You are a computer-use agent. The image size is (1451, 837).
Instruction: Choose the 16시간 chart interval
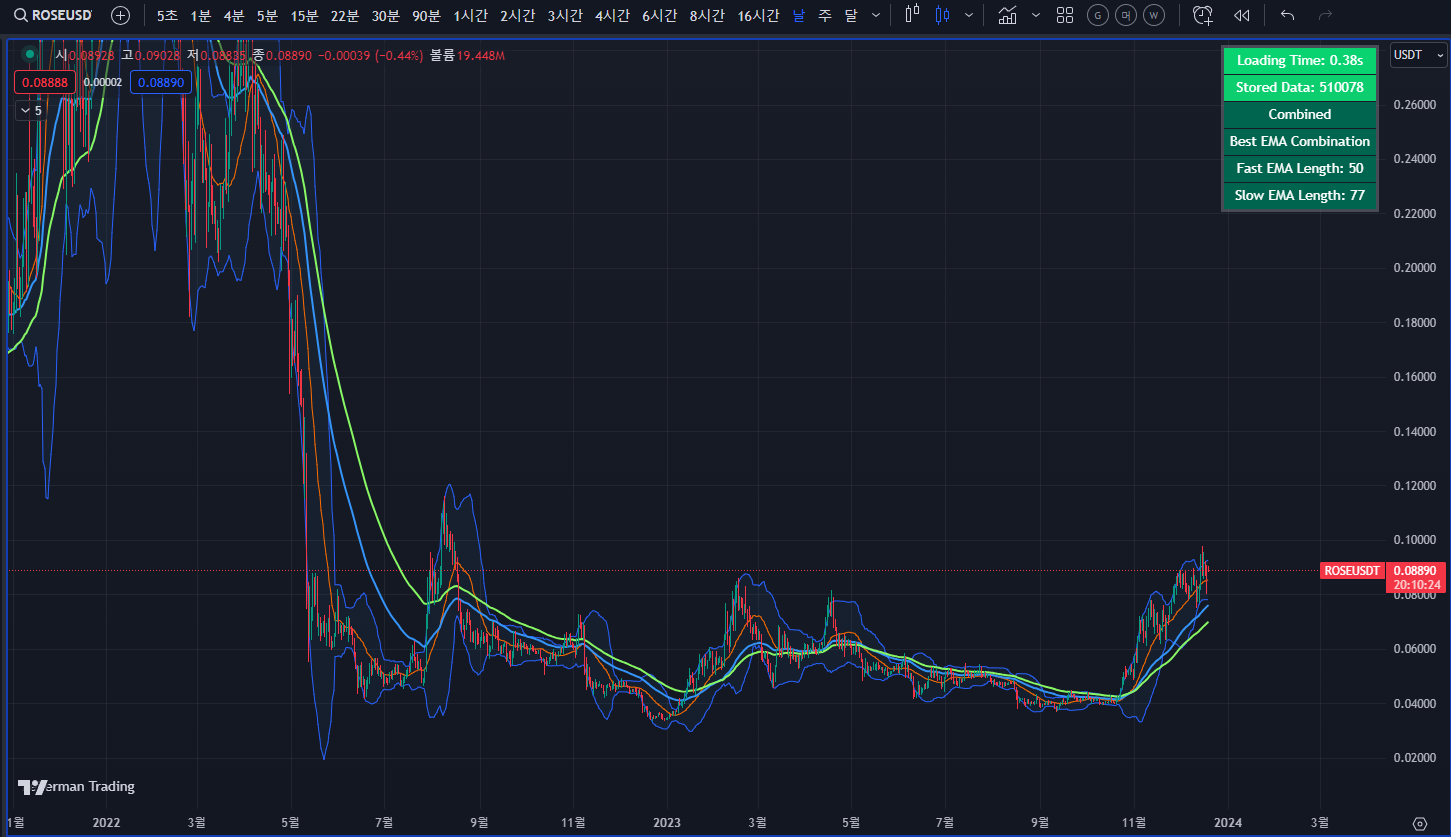coord(758,15)
